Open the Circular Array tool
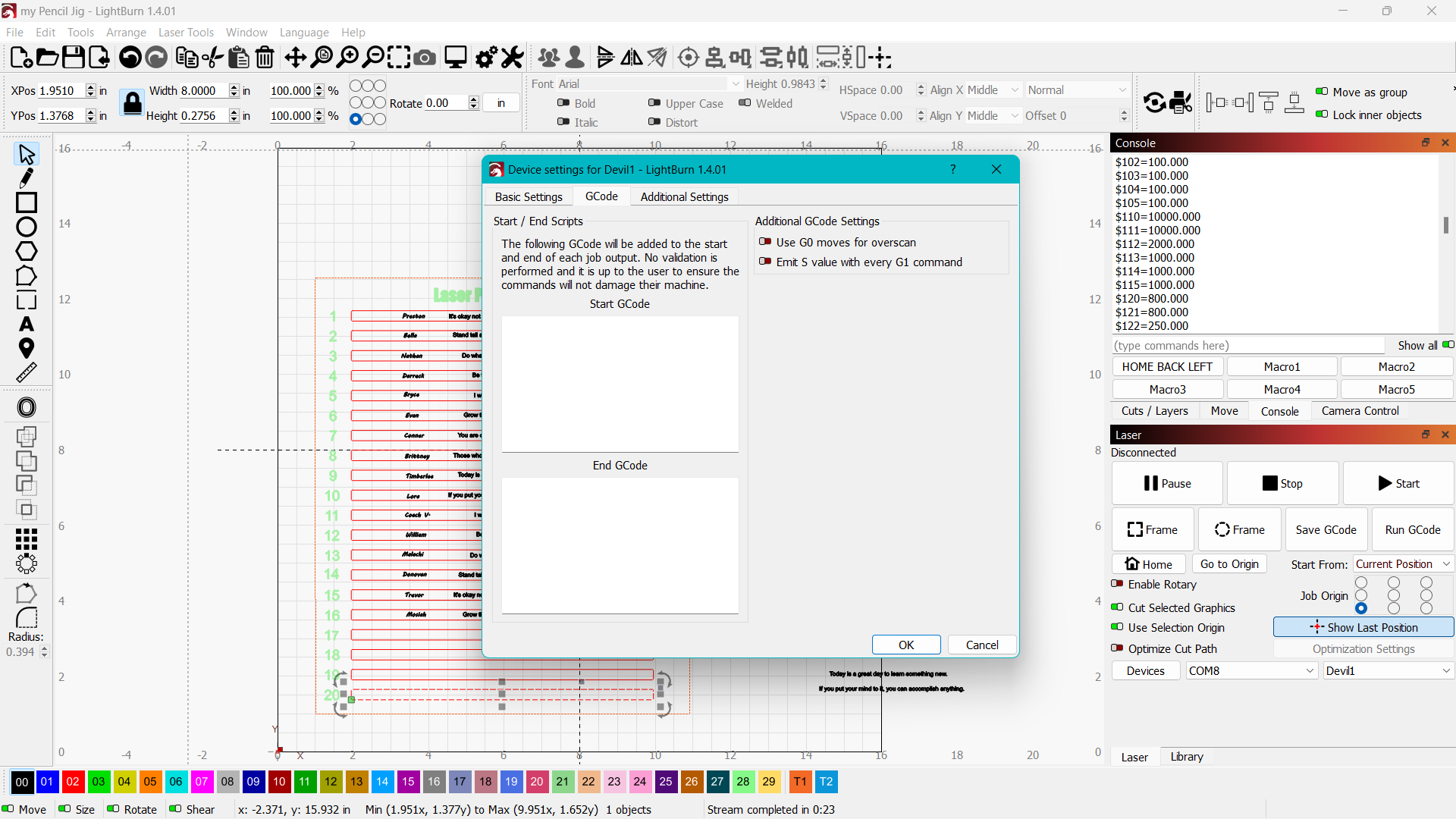Screen dimensions: 1456x819 [x=27, y=563]
